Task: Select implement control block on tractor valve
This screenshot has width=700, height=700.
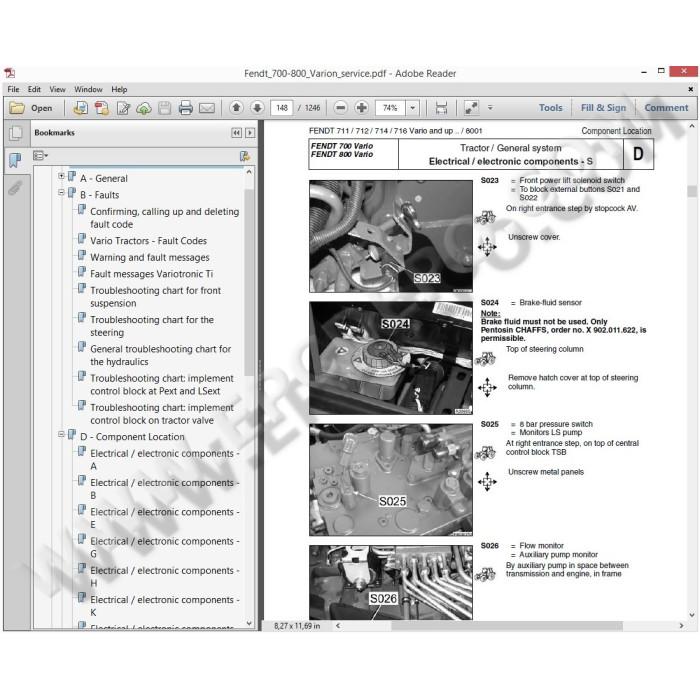Action: [162, 414]
